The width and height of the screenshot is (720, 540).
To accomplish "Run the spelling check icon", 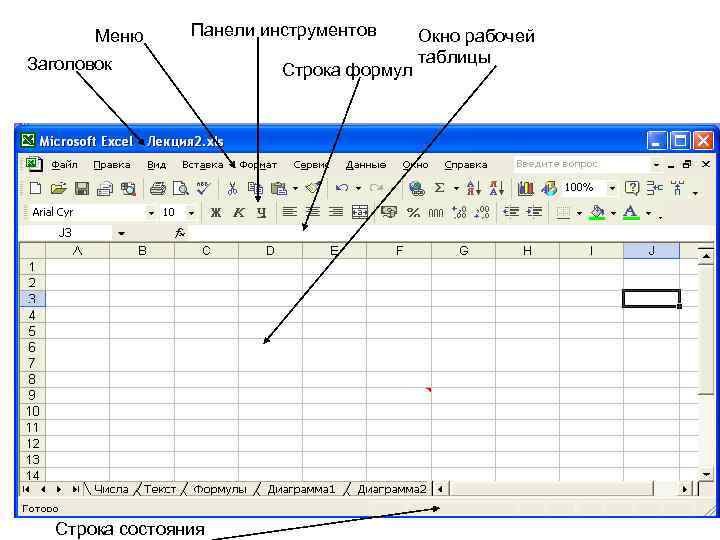I will pos(202,188).
